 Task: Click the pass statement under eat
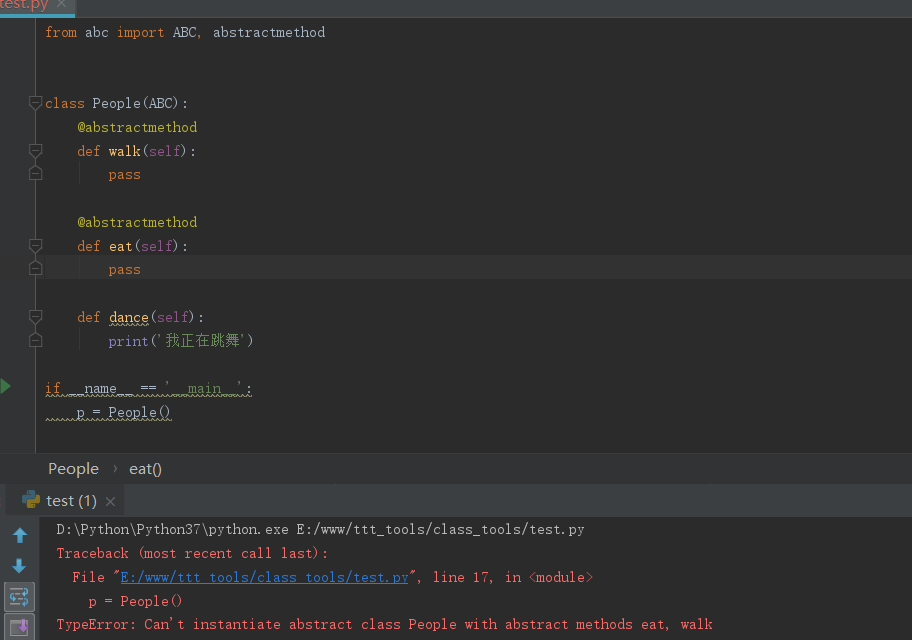click(x=124, y=270)
